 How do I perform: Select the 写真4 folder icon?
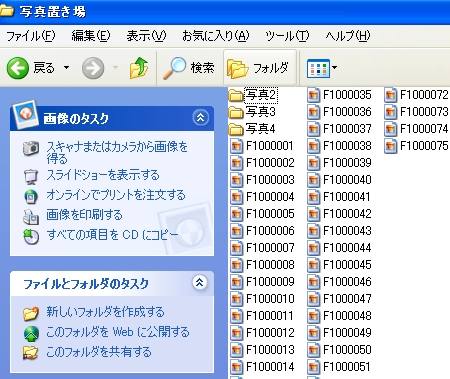(x=236, y=129)
